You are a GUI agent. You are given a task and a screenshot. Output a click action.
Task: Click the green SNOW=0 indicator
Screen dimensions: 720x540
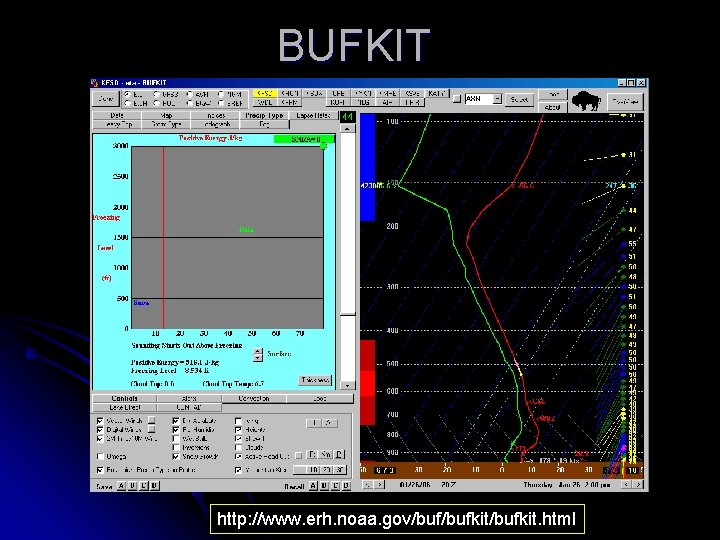coord(304,139)
